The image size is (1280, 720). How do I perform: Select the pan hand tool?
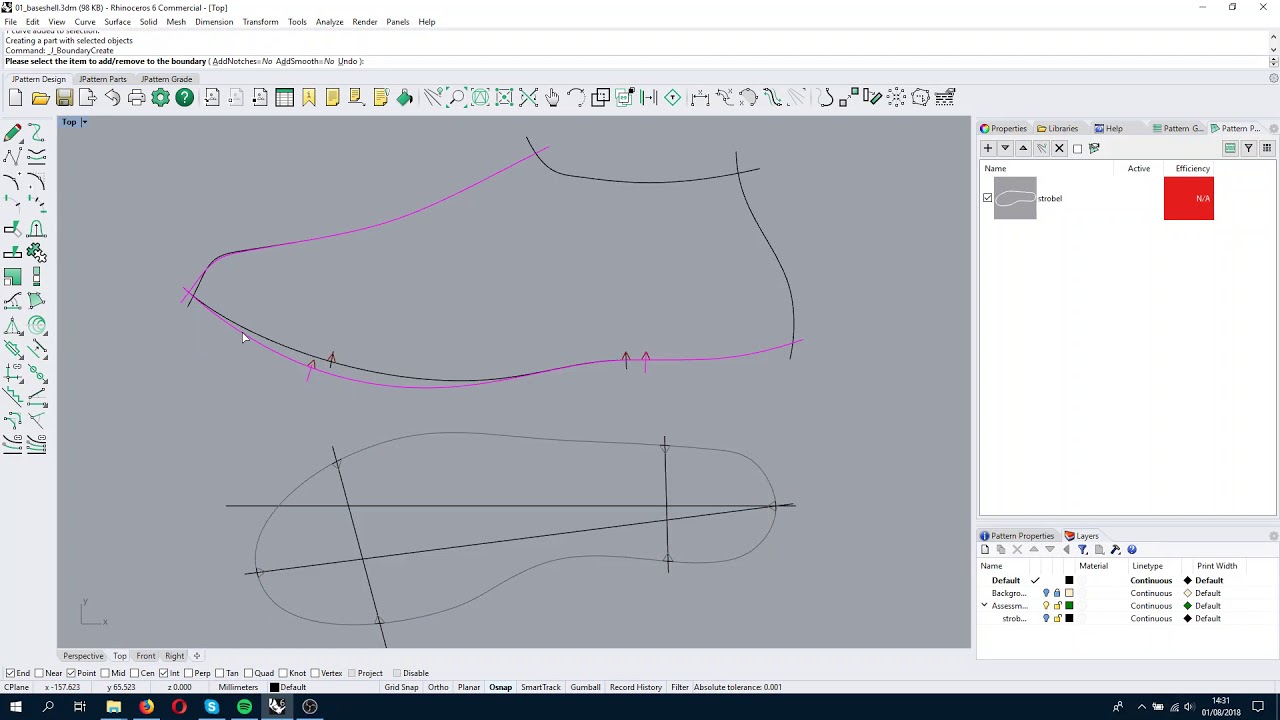552,97
